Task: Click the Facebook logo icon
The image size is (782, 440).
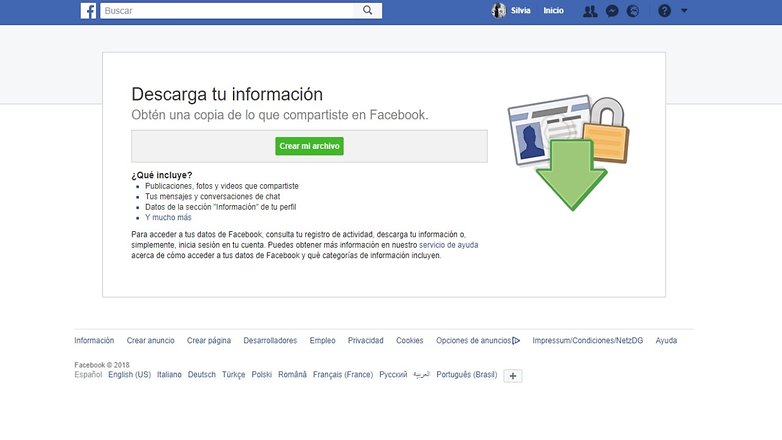Action: pyautogui.click(x=88, y=10)
